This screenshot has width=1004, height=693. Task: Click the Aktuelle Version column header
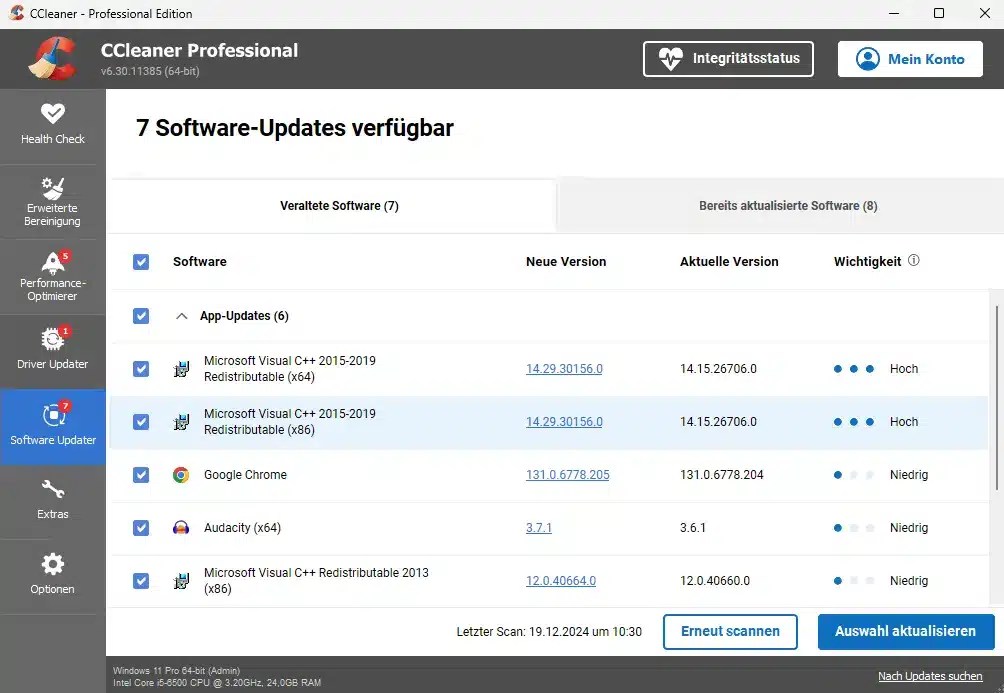tap(729, 262)
